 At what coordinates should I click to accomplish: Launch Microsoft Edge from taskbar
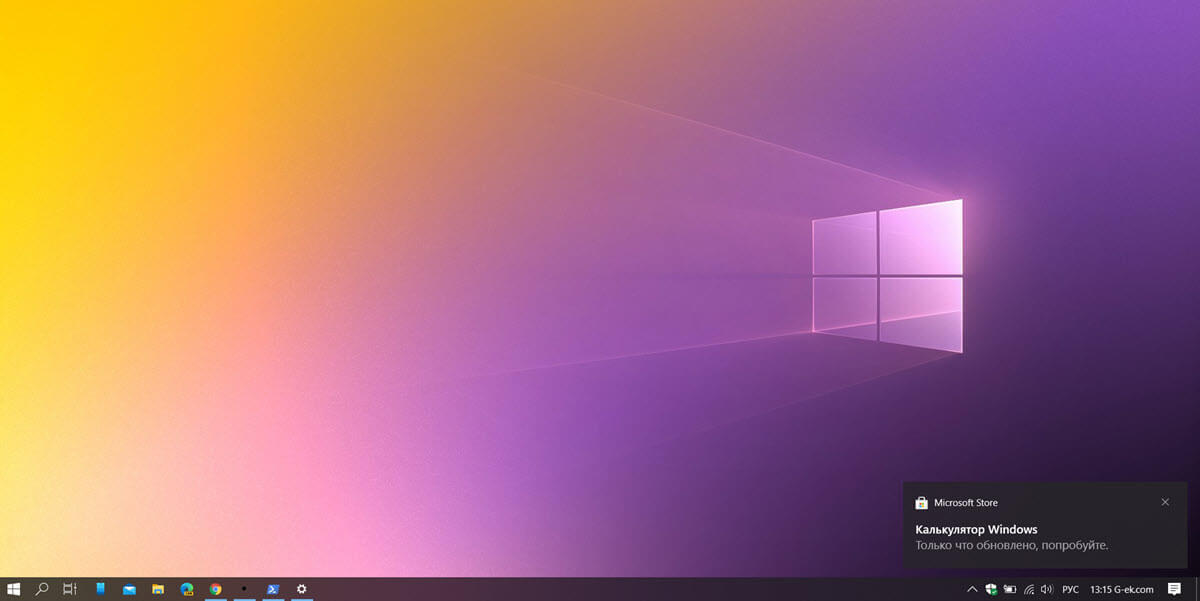187,589
